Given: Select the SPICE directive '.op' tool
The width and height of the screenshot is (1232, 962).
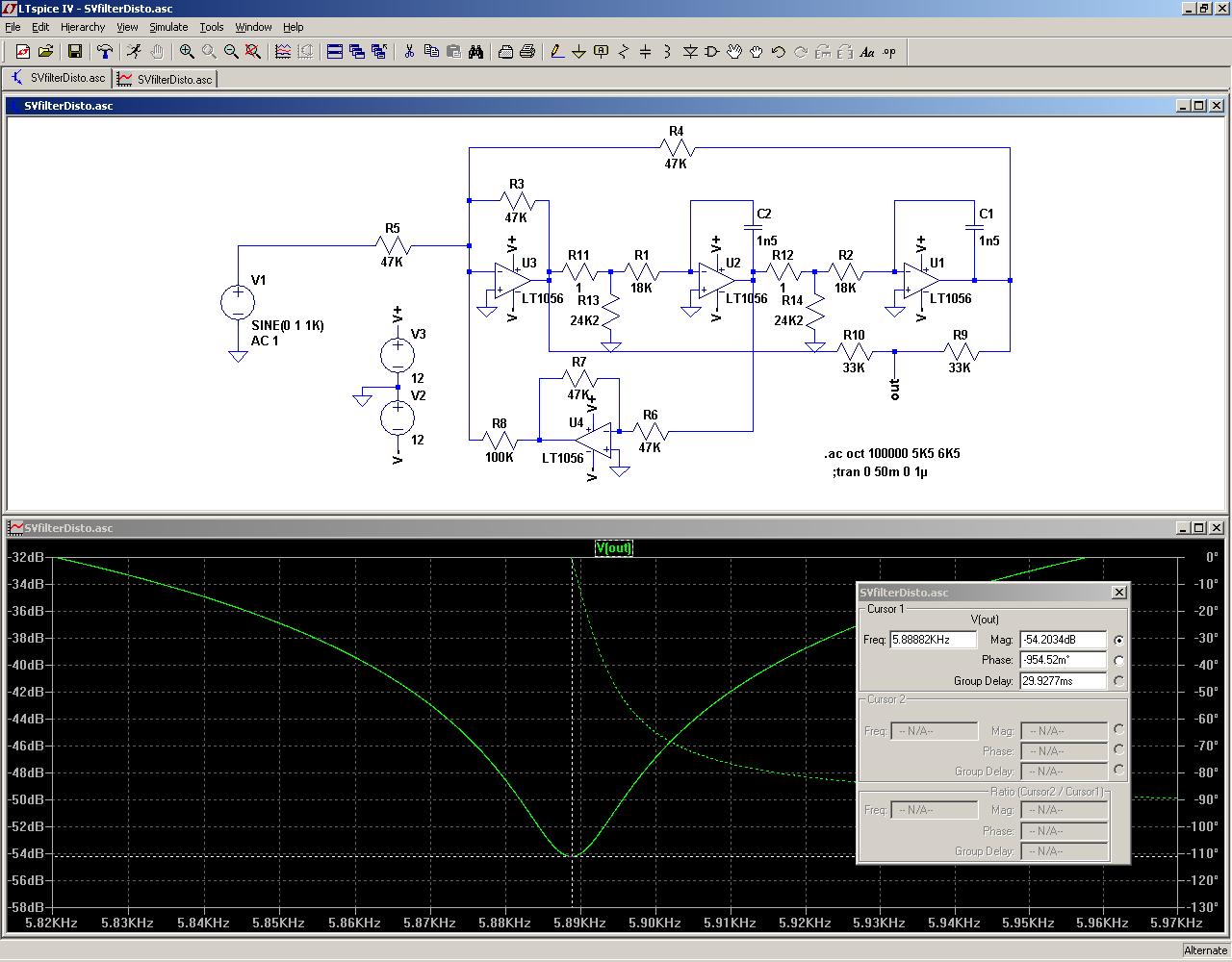Looking at the screenshot, I should (x=889, y=52).
